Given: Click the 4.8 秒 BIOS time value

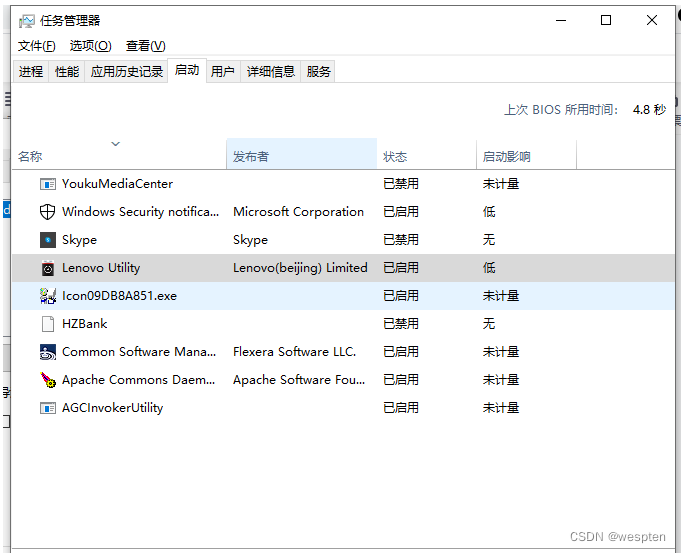Looking at the screenshot, I should (649, 109).
